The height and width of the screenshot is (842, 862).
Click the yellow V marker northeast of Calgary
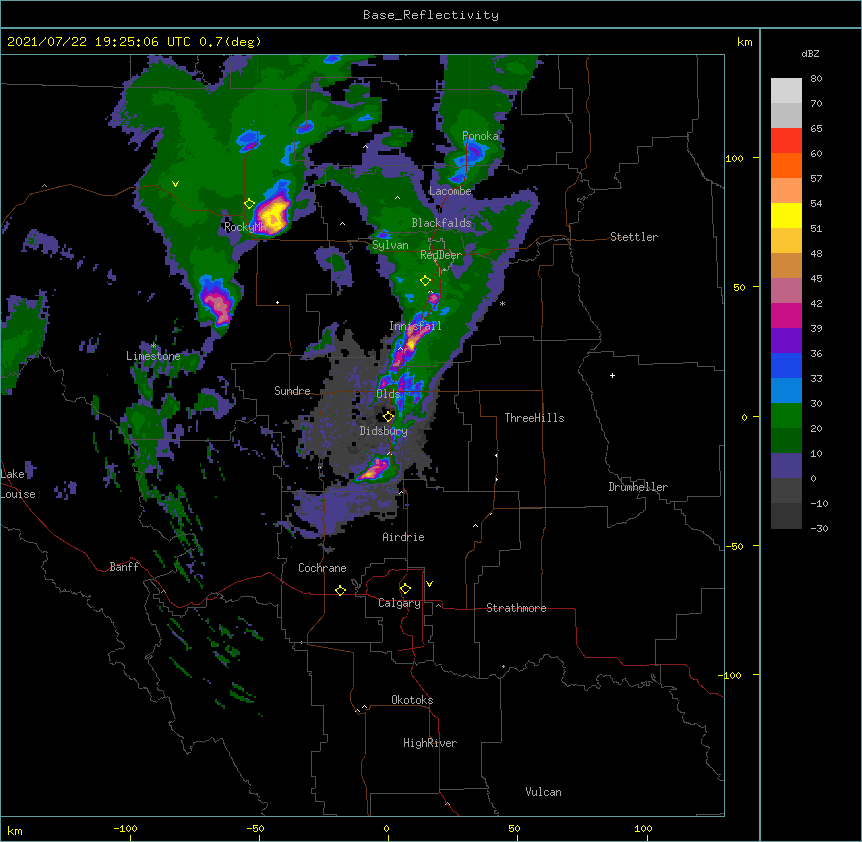coord(429,584)
